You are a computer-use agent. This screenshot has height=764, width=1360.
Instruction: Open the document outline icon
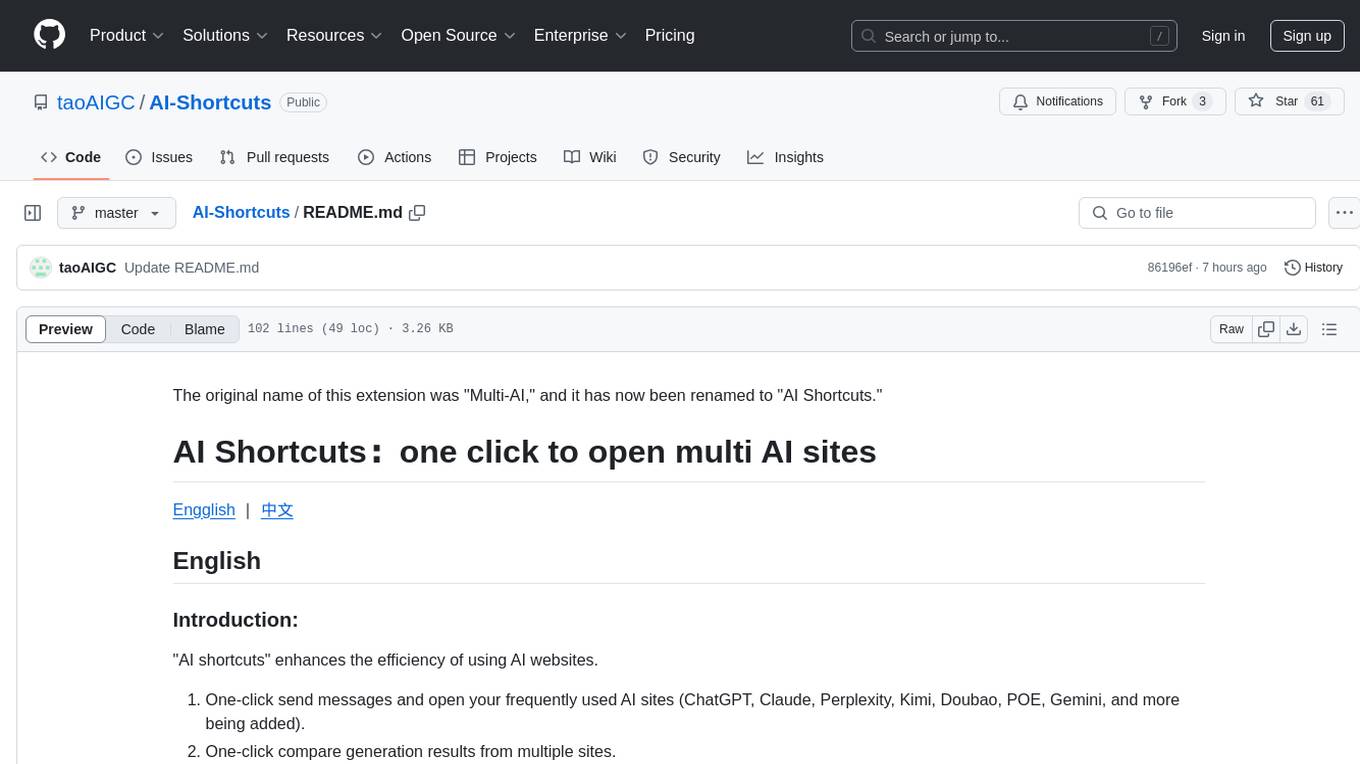[x=1329, y=329]
